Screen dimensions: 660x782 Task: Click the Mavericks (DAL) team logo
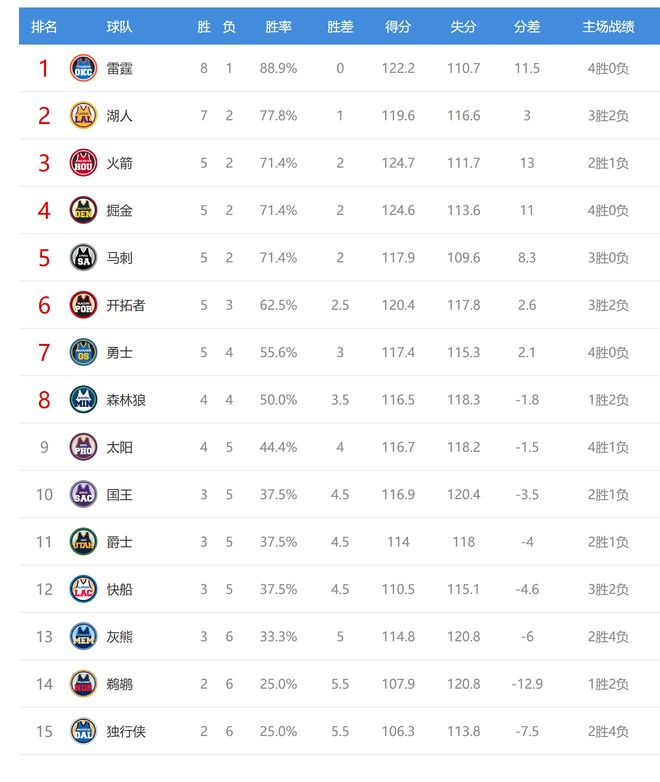83,731
